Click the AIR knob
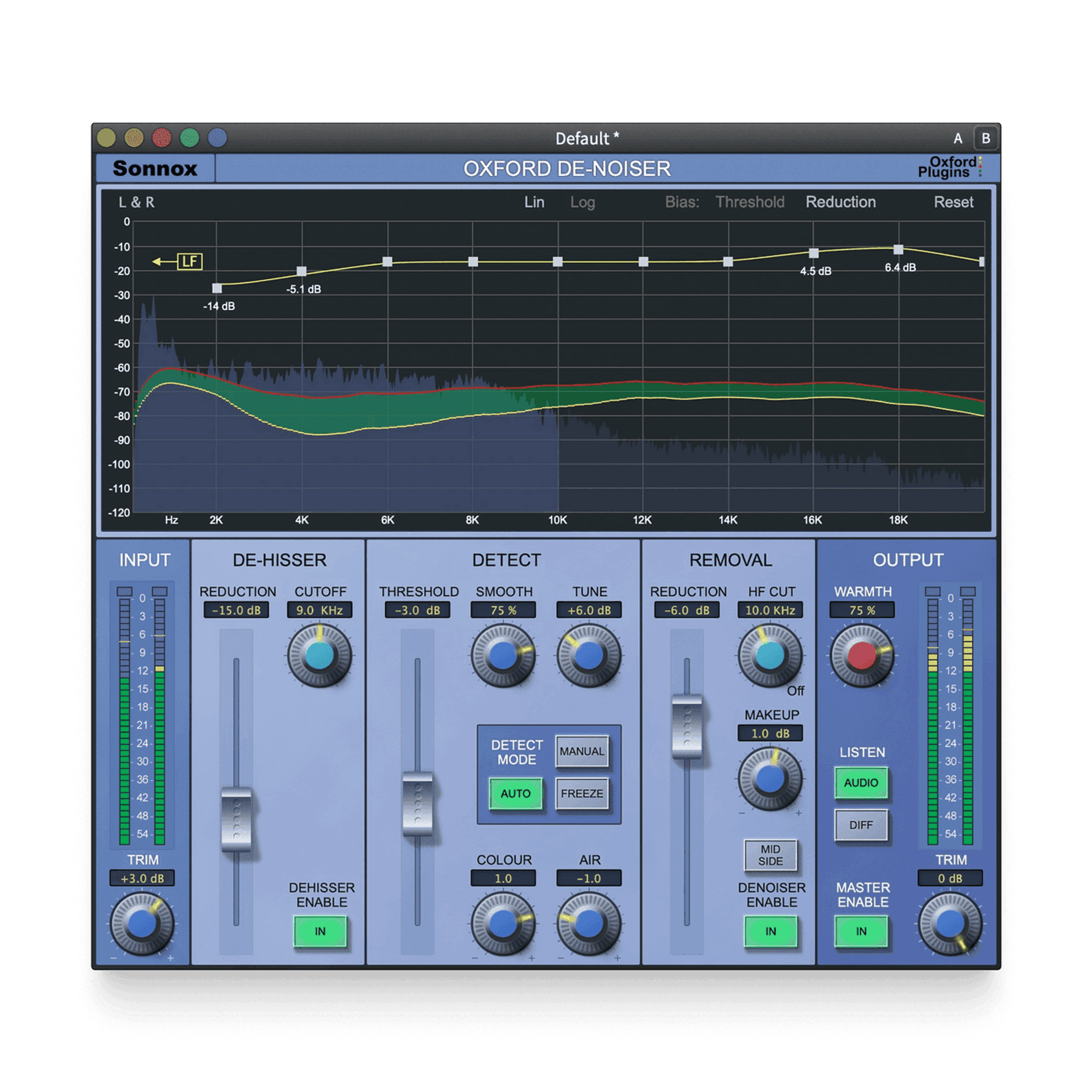The width and height of the screenshot is (1092, 1092). pos(589,924)
